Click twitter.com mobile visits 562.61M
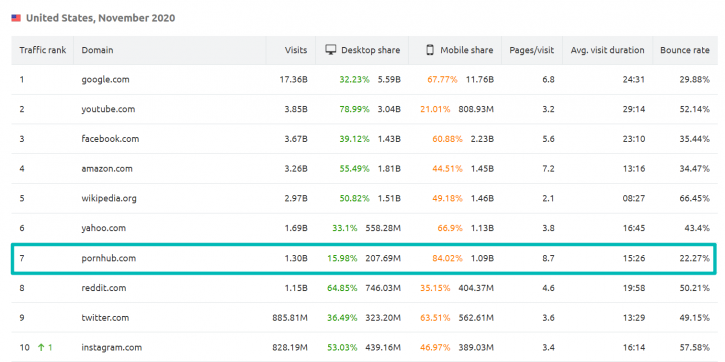The image size is (725, 362). click(476, 318)
